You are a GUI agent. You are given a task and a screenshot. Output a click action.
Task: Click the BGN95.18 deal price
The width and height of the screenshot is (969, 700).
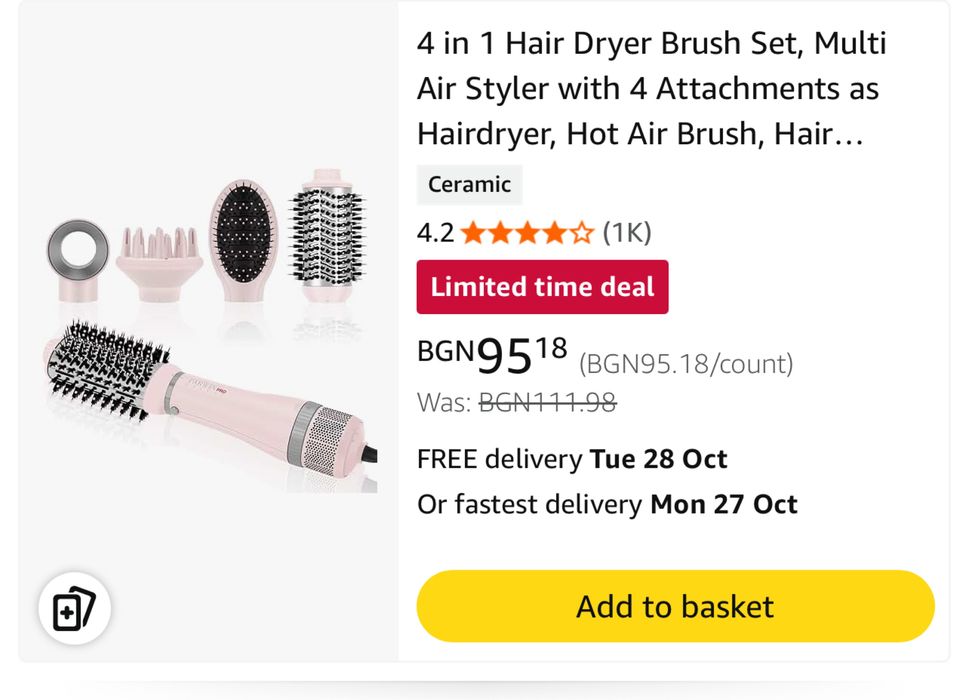(x=492, y=354)
